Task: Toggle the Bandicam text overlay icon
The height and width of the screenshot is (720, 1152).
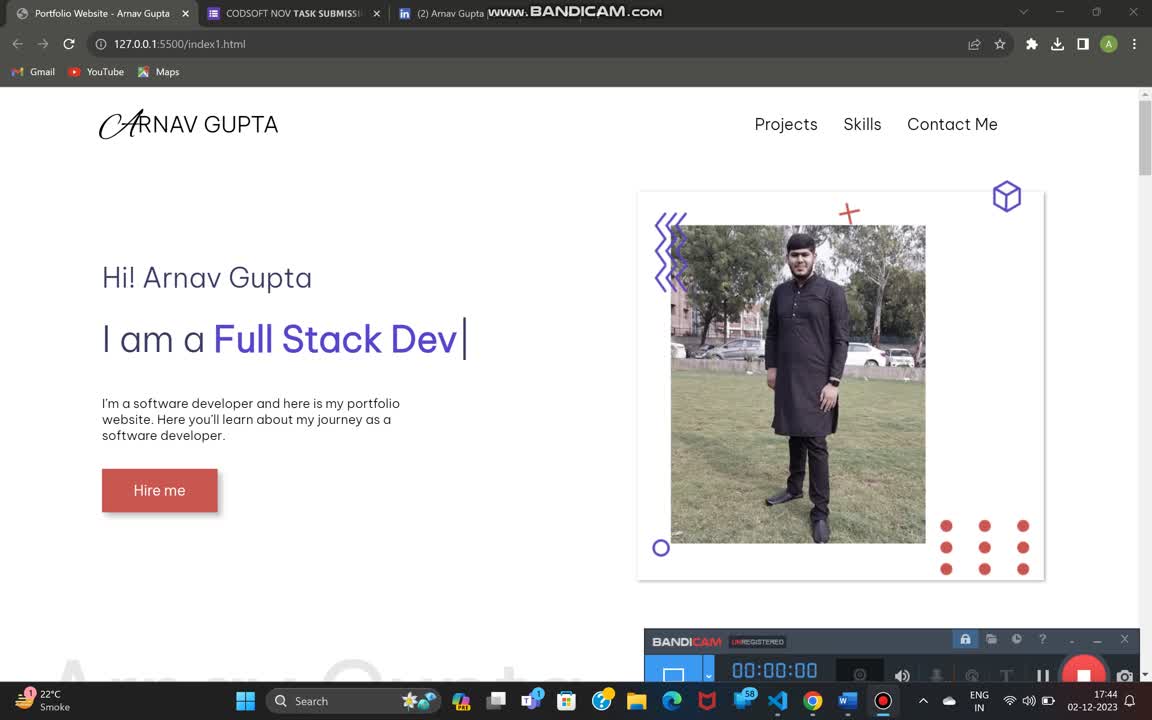Action: coord(1006,675)
